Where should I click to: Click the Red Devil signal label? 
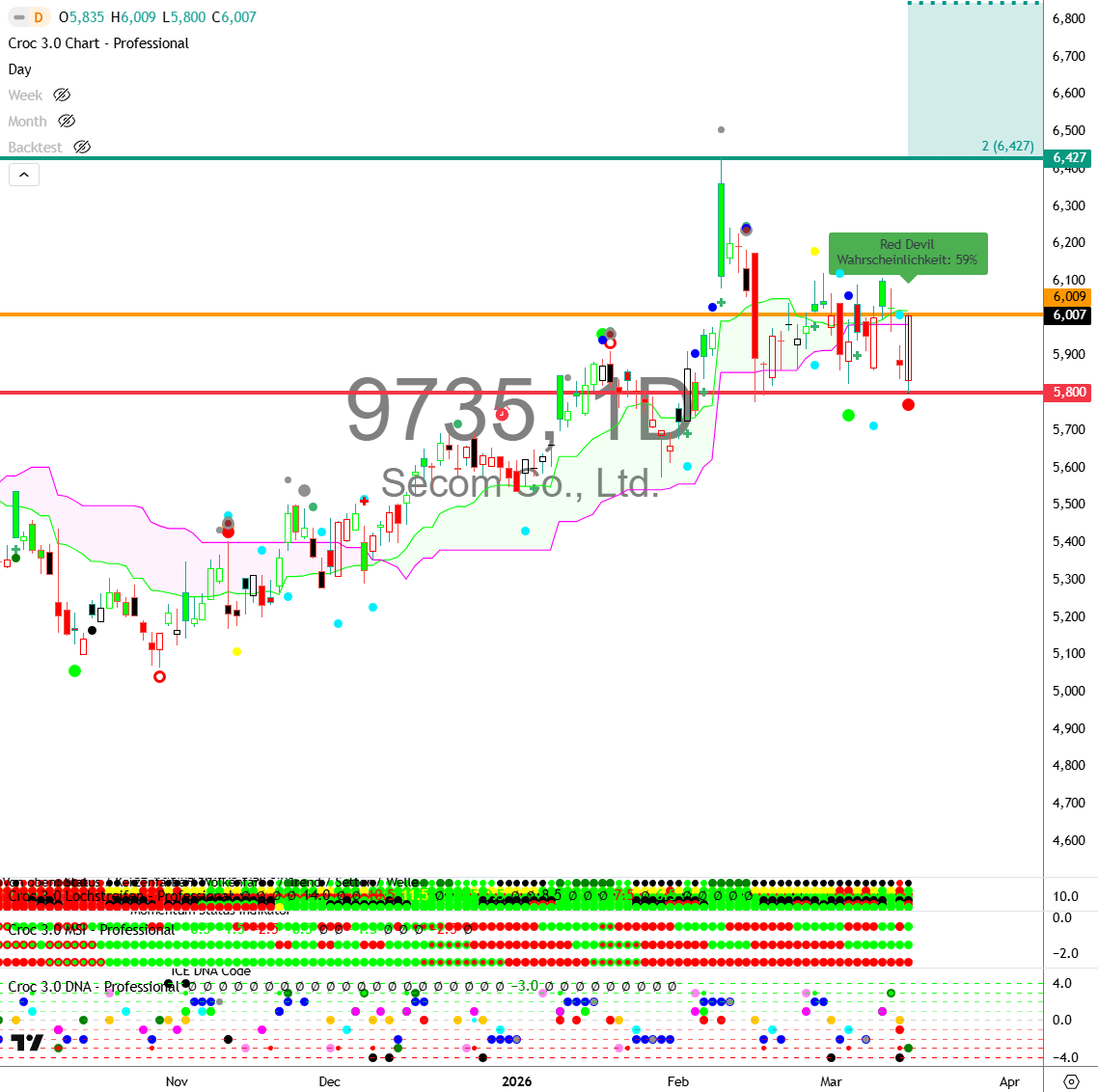907,253
